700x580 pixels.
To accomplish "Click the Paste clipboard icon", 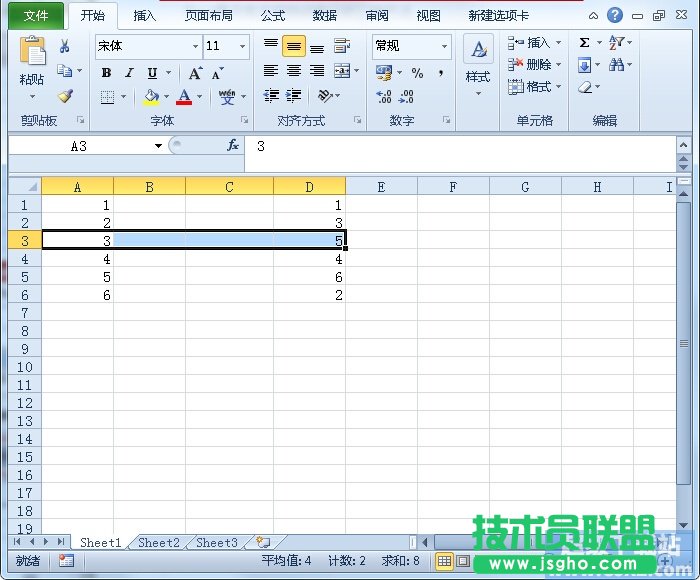I will click(x=32, y=50).
